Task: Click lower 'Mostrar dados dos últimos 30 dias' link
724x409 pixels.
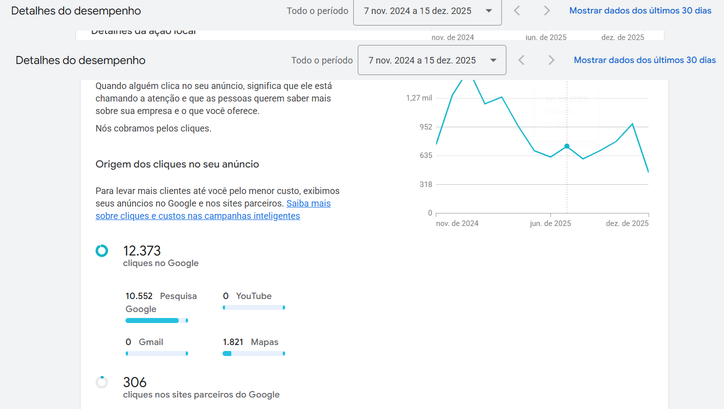Action: coord(645,60)
